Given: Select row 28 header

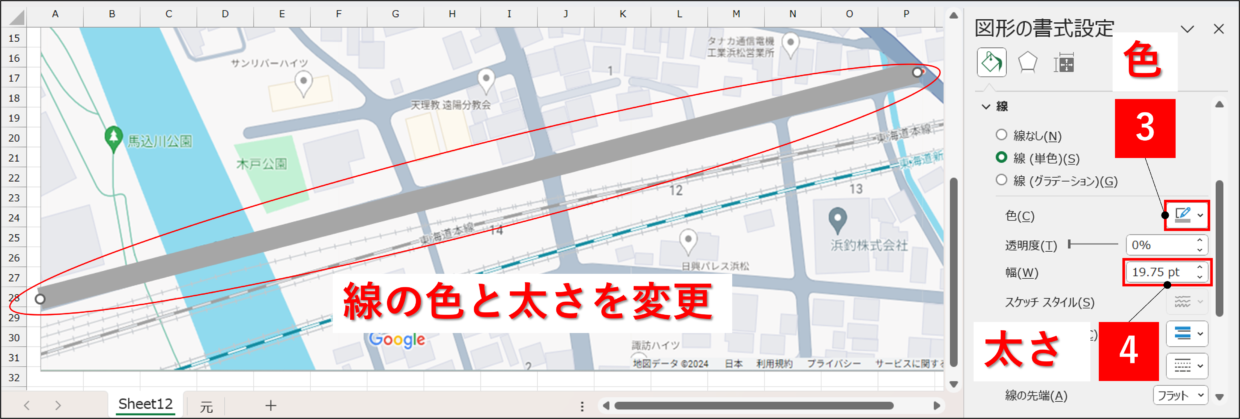Looking at the screenshot, I should (x=14, y=298).
